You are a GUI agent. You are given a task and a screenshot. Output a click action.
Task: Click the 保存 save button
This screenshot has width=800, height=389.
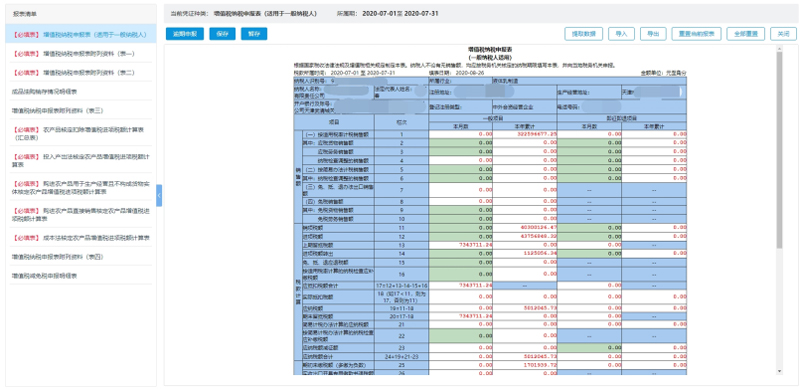click(222, 34)
